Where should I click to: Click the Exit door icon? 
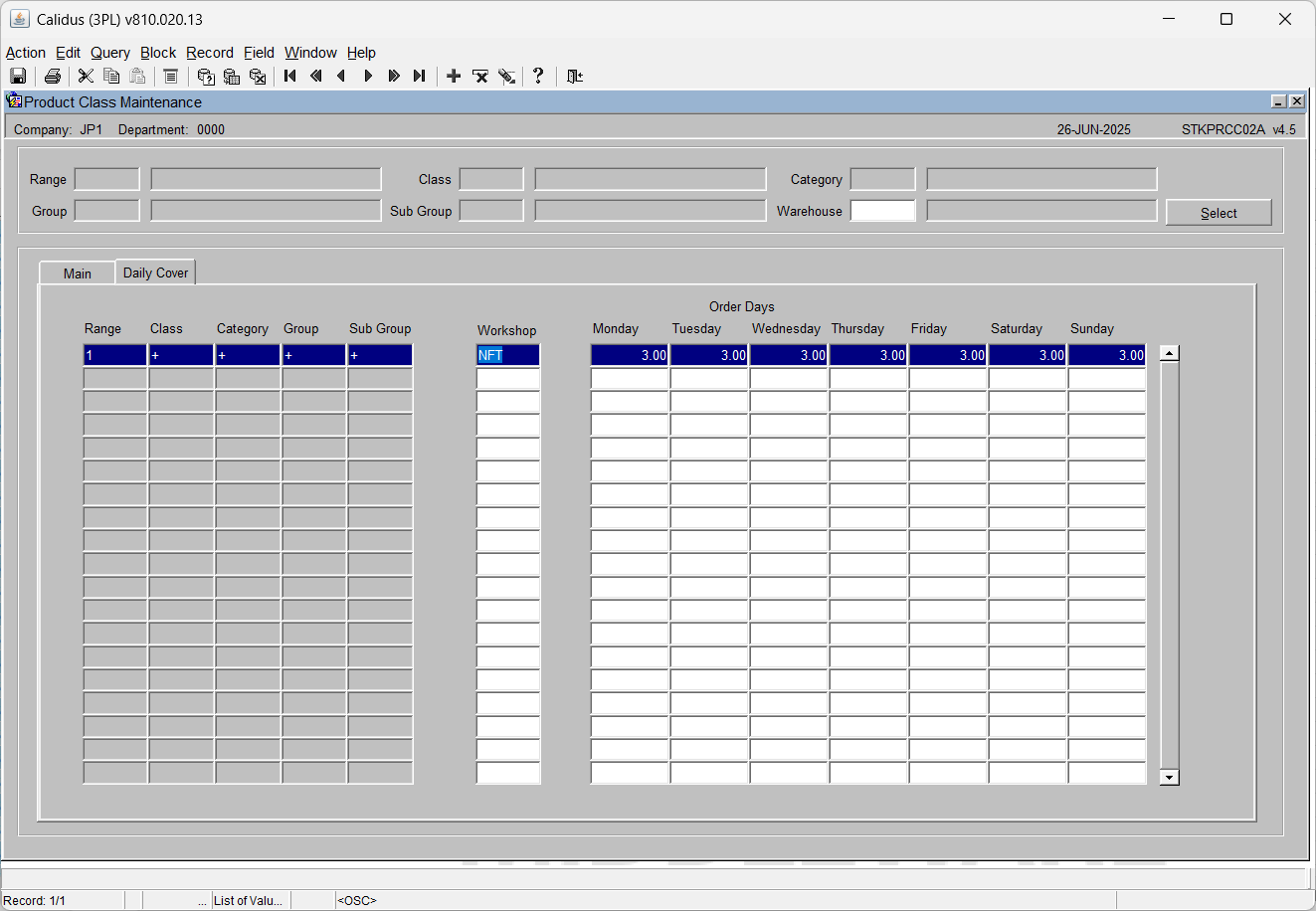pos(575,76)
